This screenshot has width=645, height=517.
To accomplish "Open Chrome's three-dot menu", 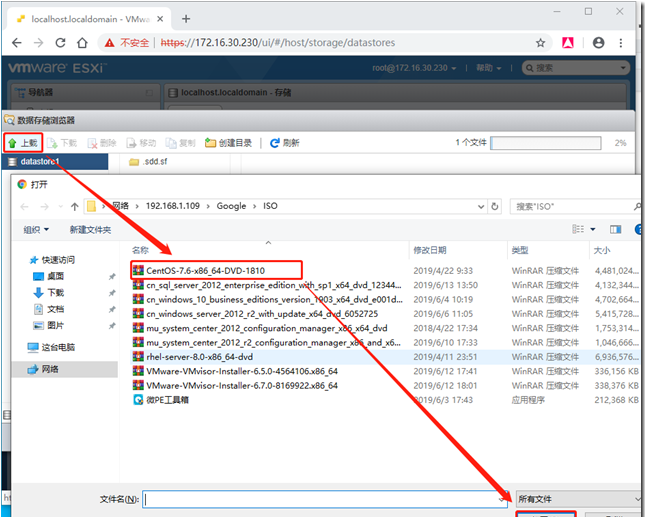I will tap(621, 43).
